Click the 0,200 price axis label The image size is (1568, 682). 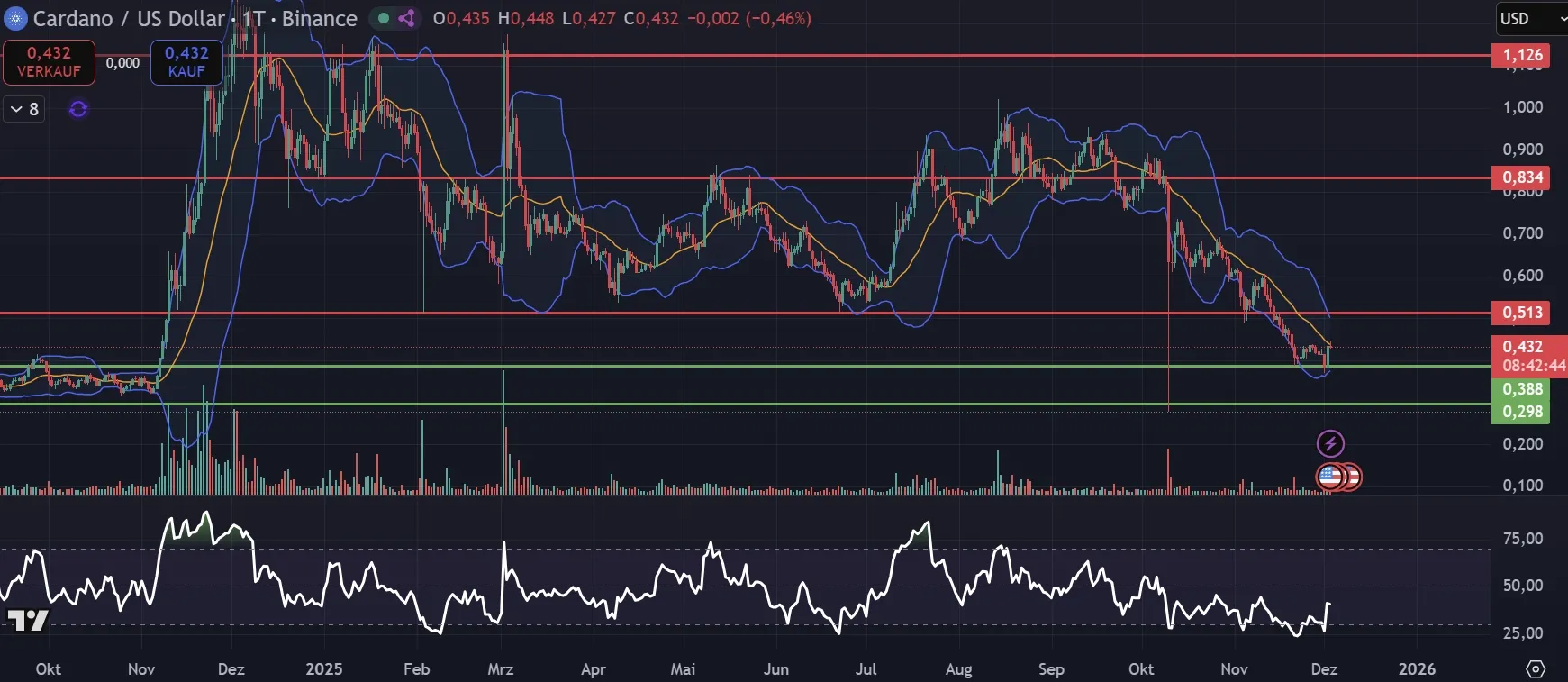coord(1523,444)
